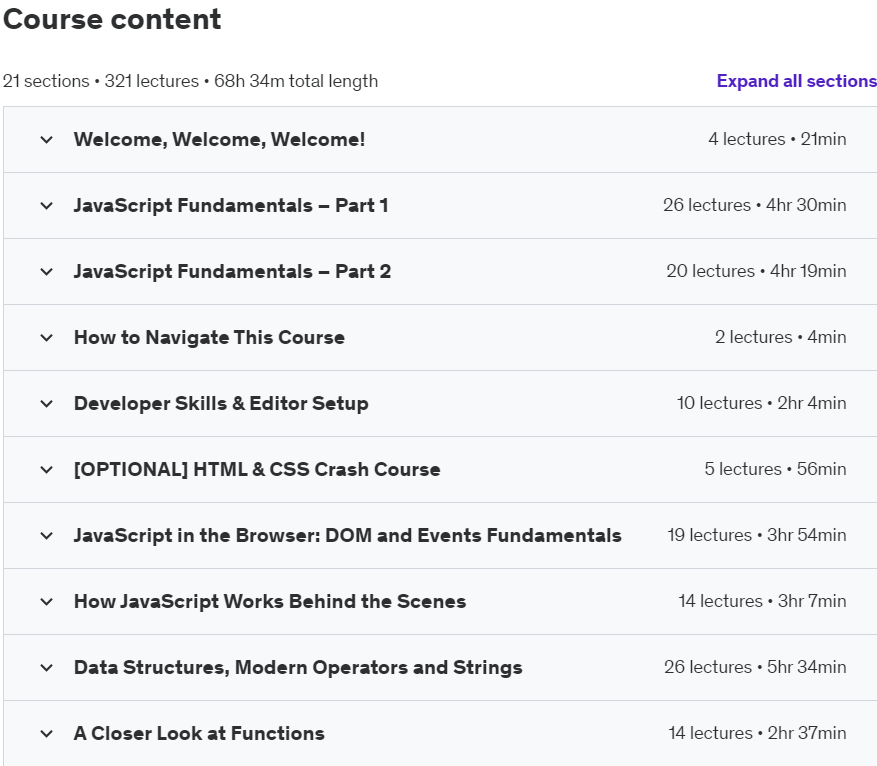The height and width of the screenshot is (766, 877).
Task: Click the 19 lectures • 3hr 54min summary
Action: (x=756, y=535)
